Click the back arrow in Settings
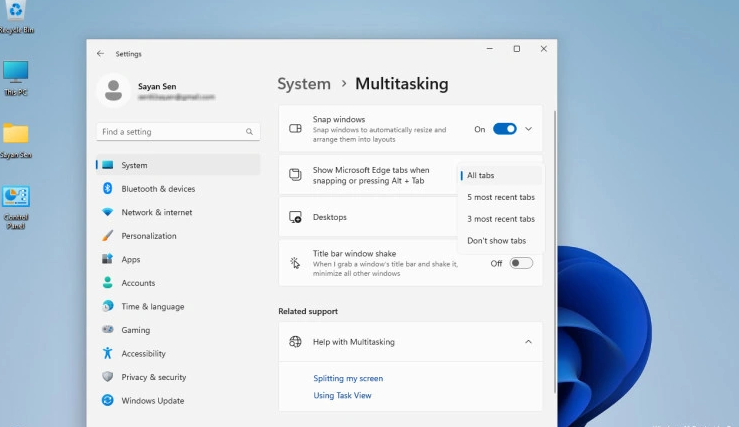This screenshot has height=427, width=739. click(x=100, y=53)
